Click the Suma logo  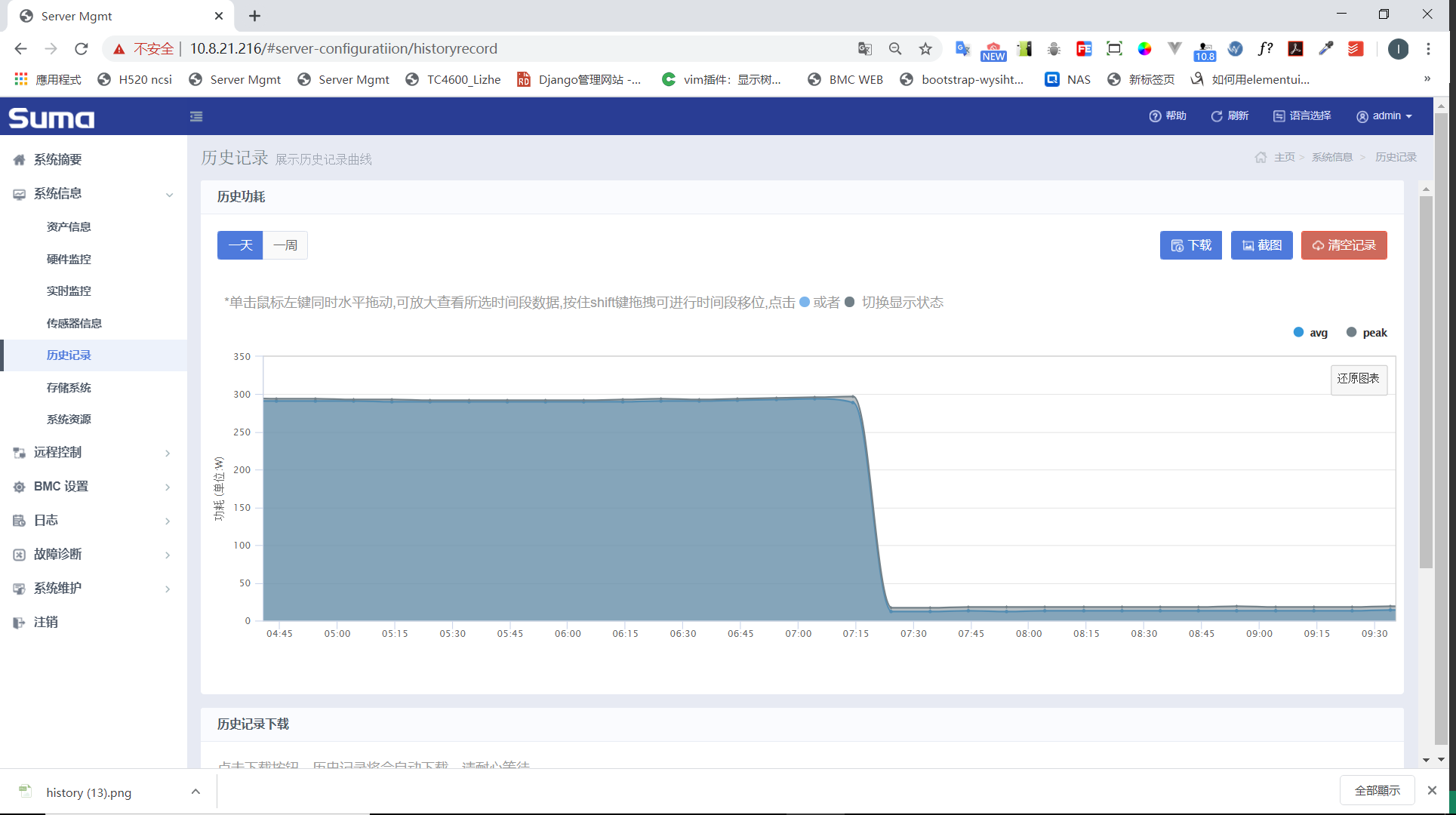[51, 118]
